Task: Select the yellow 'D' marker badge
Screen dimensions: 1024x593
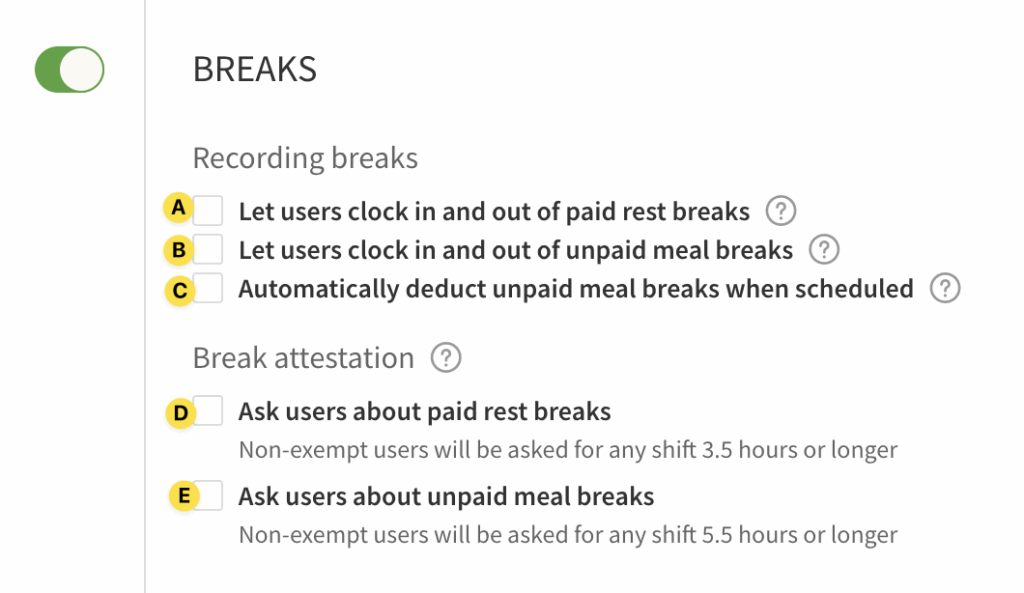Action: pos(181,413)
